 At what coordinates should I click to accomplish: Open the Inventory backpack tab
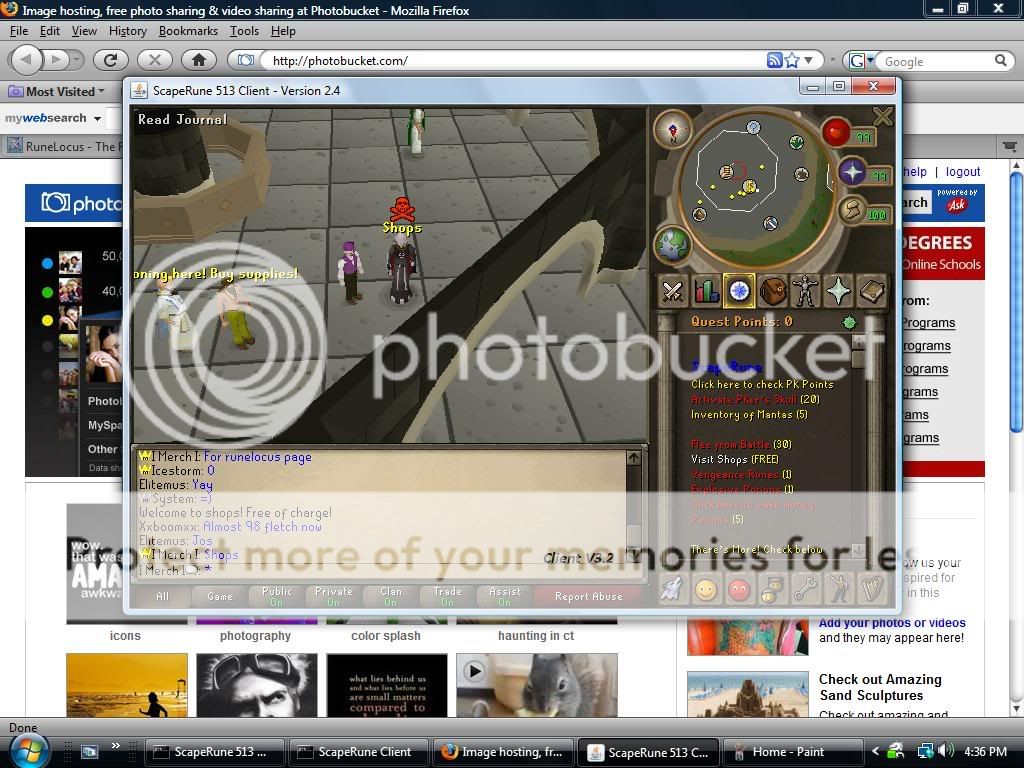point(772,291)
